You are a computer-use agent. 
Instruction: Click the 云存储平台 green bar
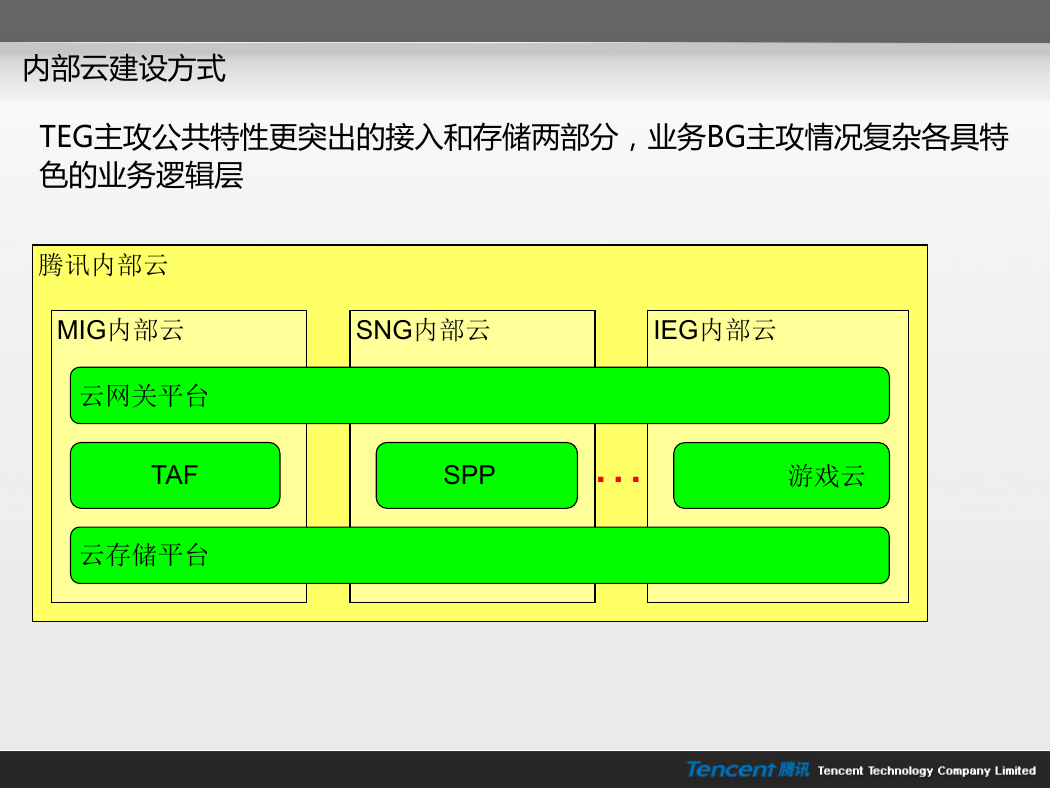pos(479,555)
